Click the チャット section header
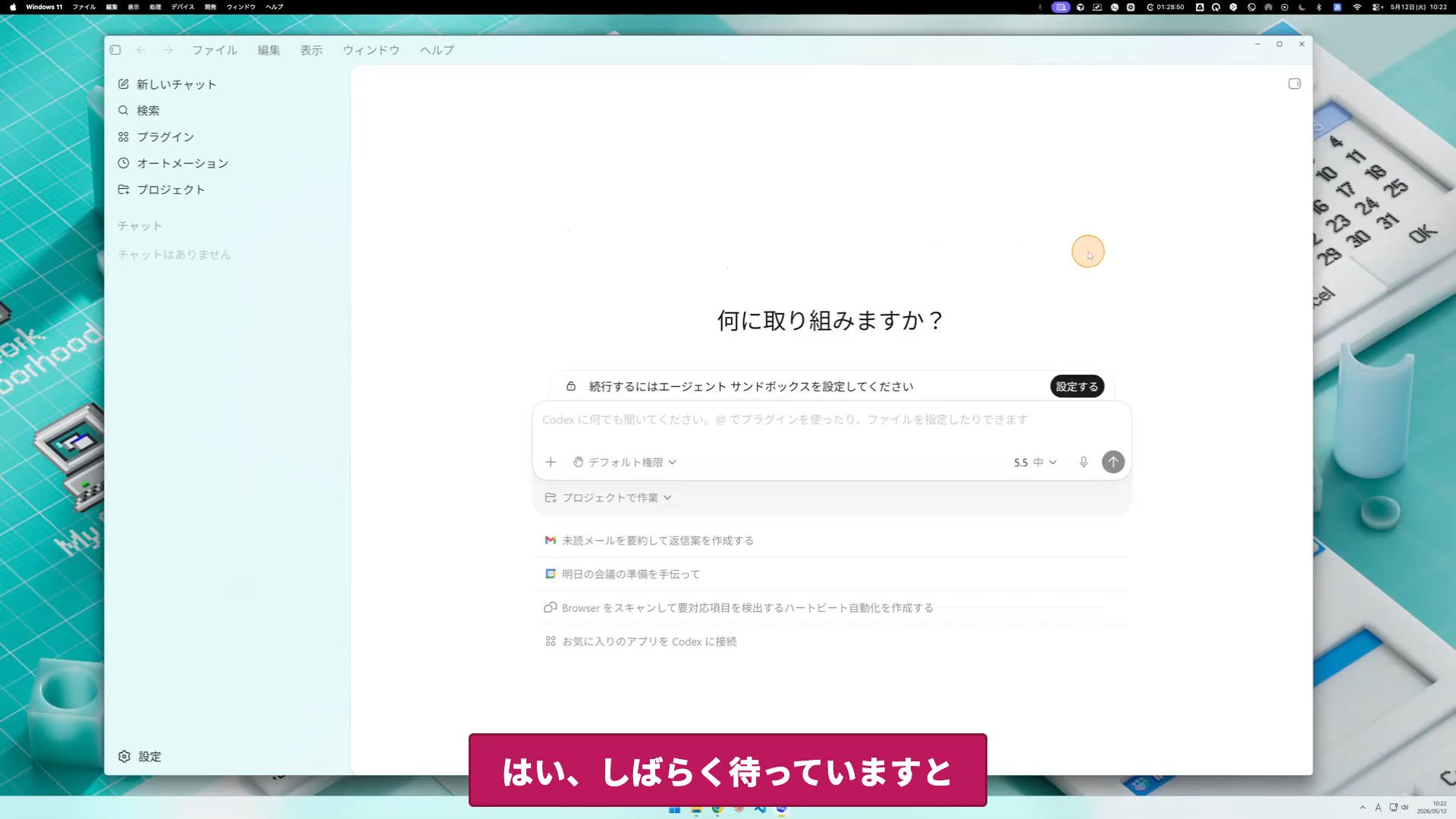The width and height of the screenshot is (1456, 819). click(x=140, y=226)
